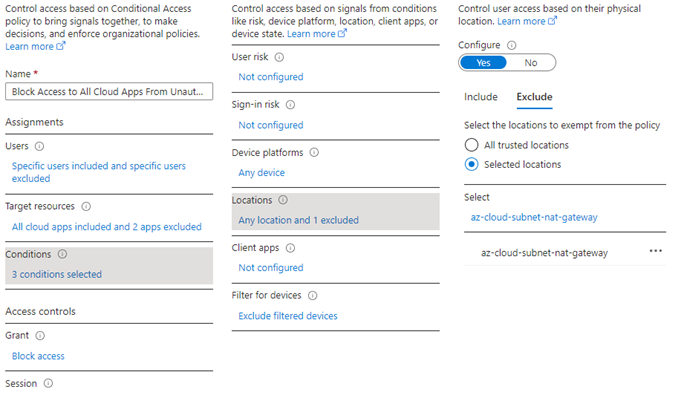Click the info icon next to Configure

[x=512, y=45]
